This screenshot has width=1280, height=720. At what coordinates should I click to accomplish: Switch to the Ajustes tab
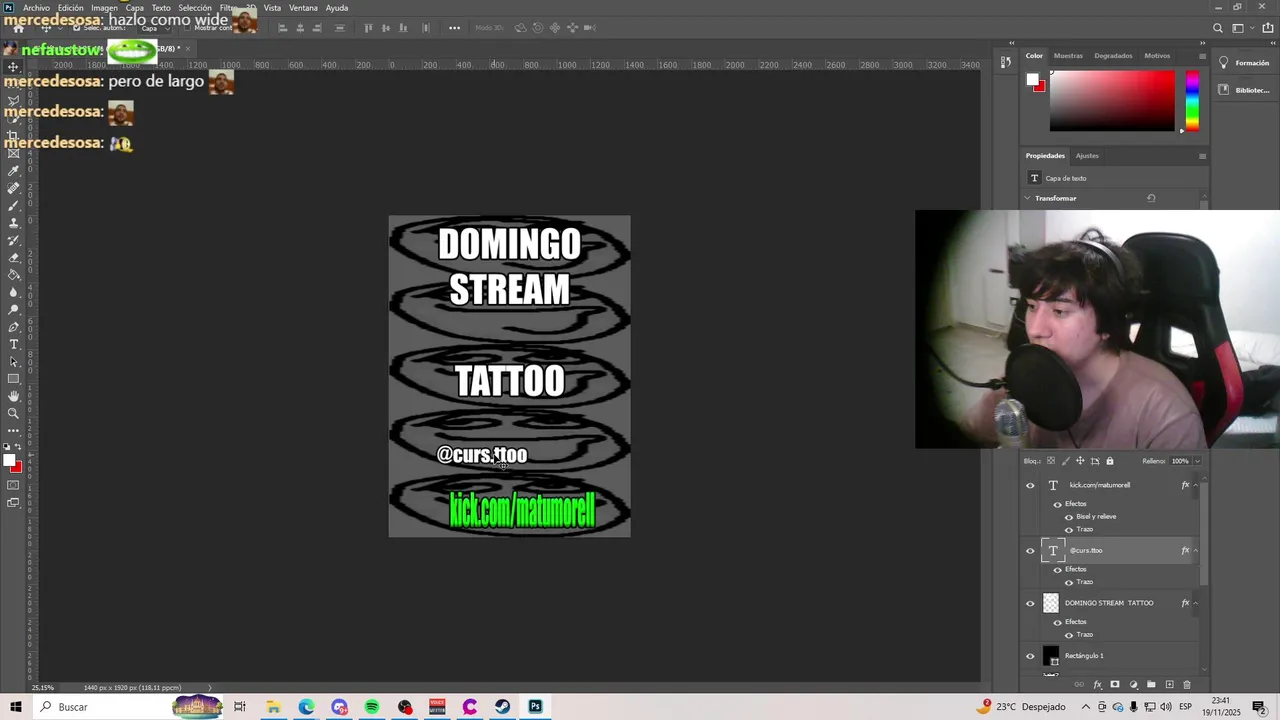click(x=1087, y=156)
